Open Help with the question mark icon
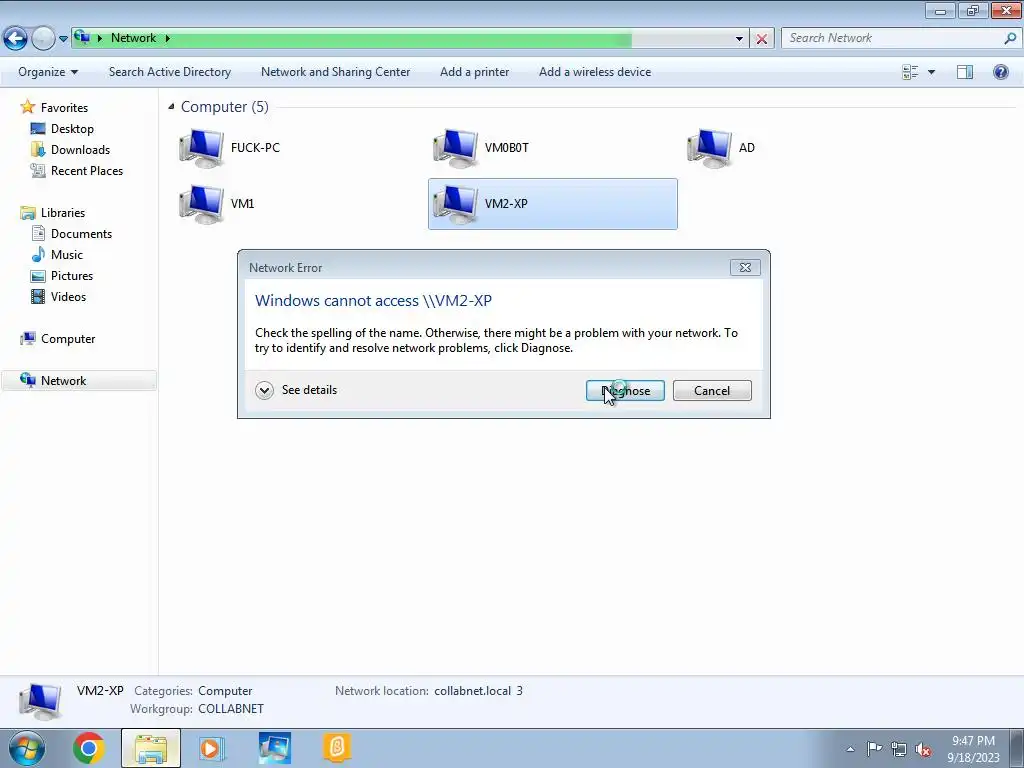This screenshot has height=768, width=1024. click(x=1000, y=72)
